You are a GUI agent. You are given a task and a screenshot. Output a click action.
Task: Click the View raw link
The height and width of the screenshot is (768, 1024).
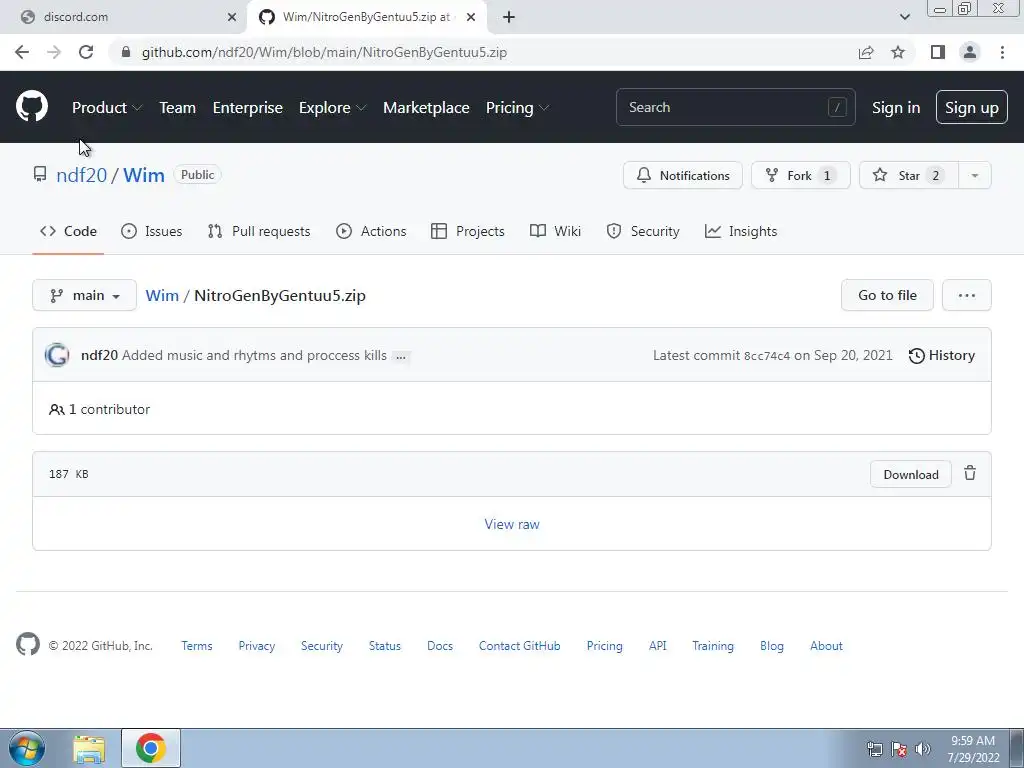[x=512, y=524]
